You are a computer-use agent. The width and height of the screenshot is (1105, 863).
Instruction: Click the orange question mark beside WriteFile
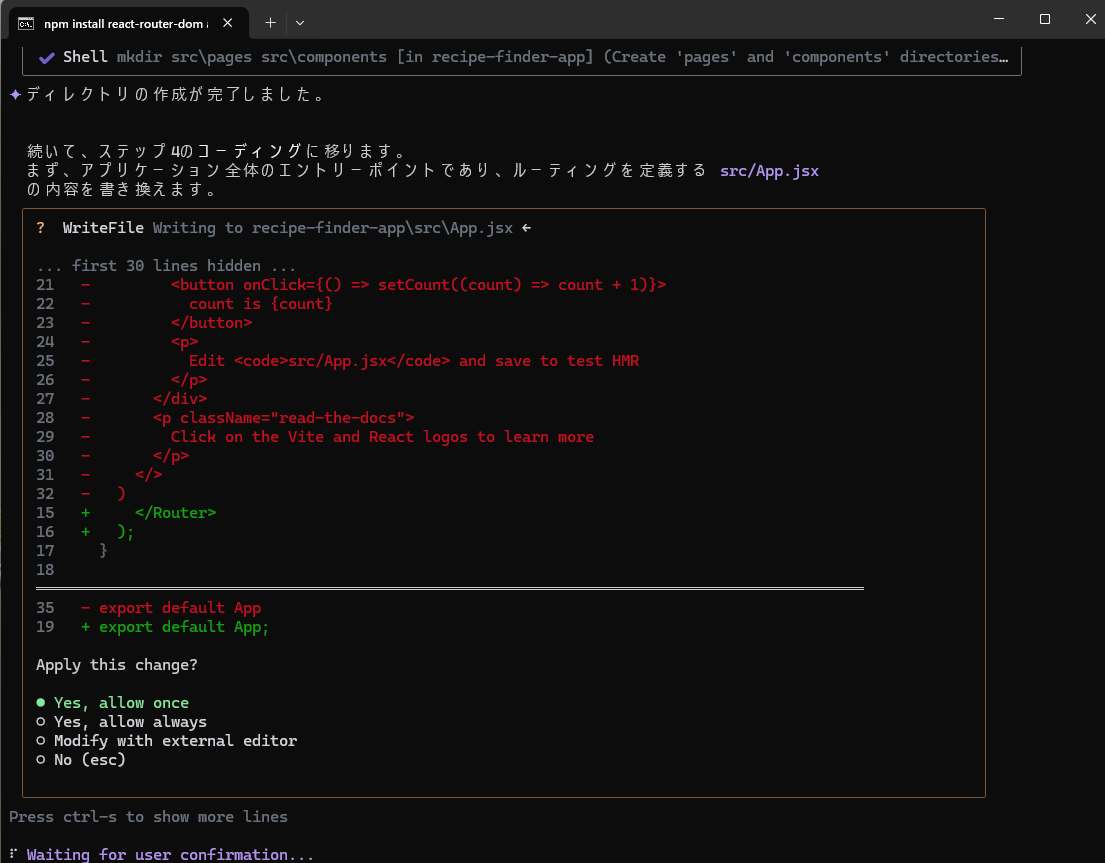41,228
